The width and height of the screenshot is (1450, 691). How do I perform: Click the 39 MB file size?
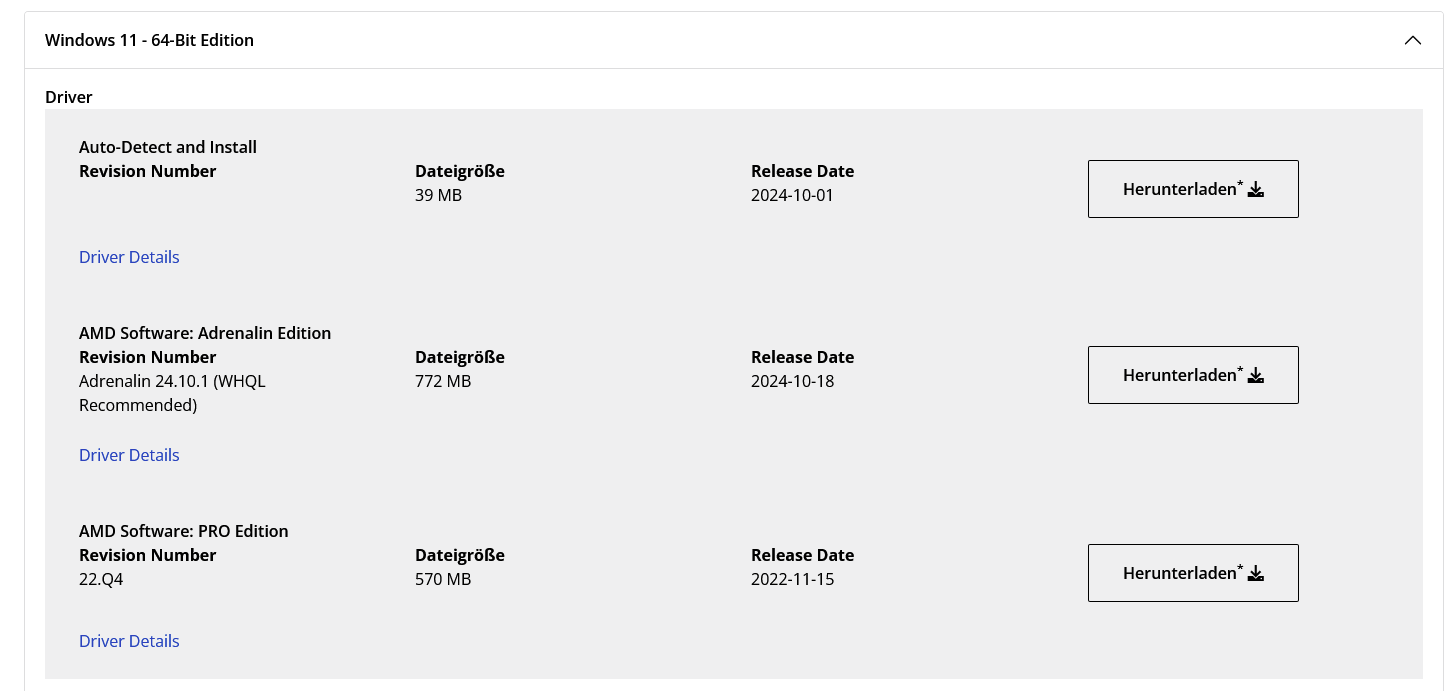coord(438,195)
